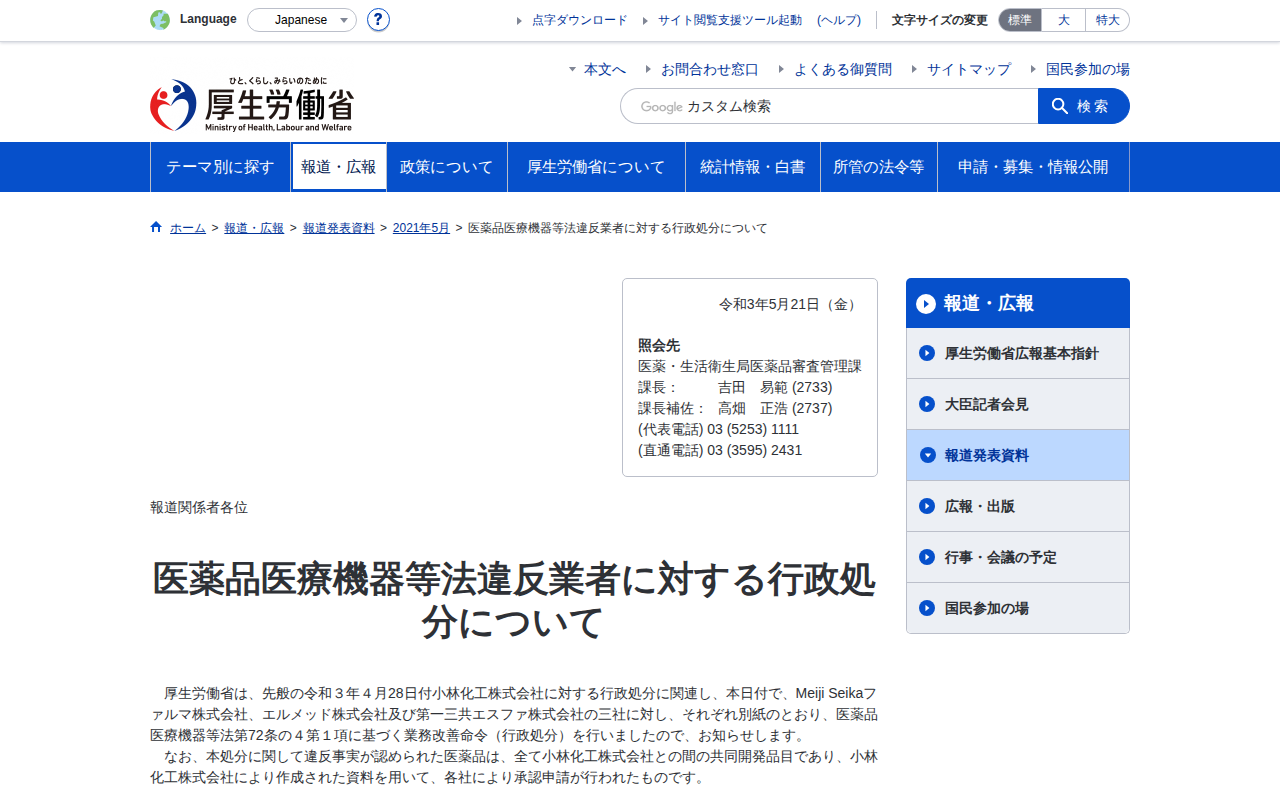Set font size to 標準
Viewport: 1280px width, 800px height.
(x=1020, y=20)
